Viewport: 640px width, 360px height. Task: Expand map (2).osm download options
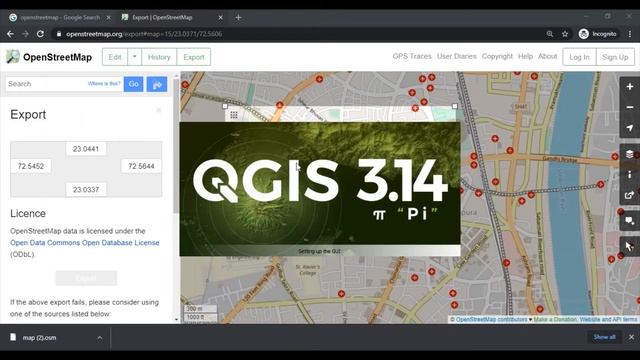pyautogui.click(x=100, y=338)
